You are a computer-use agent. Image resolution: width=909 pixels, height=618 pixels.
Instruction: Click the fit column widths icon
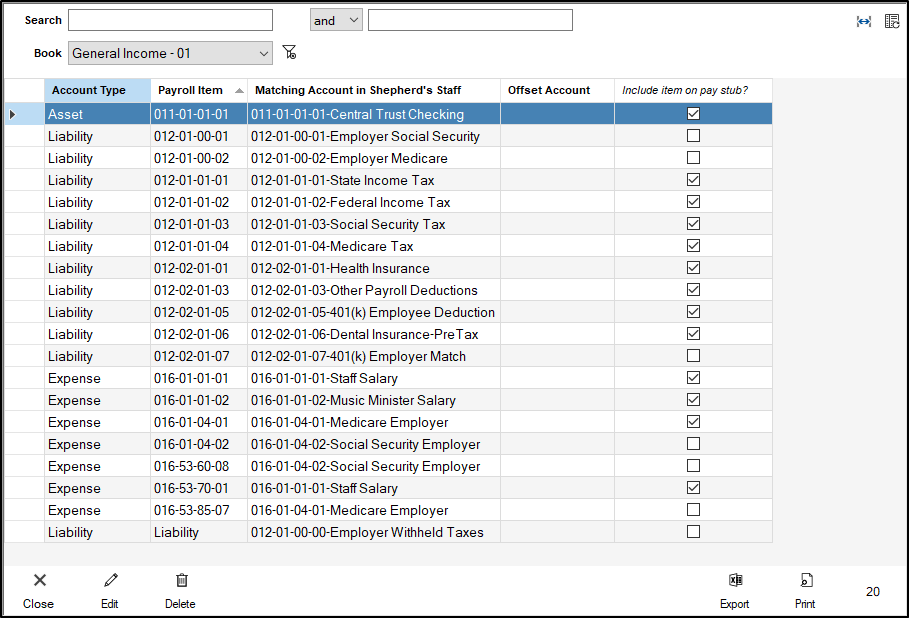coord(864,21)
